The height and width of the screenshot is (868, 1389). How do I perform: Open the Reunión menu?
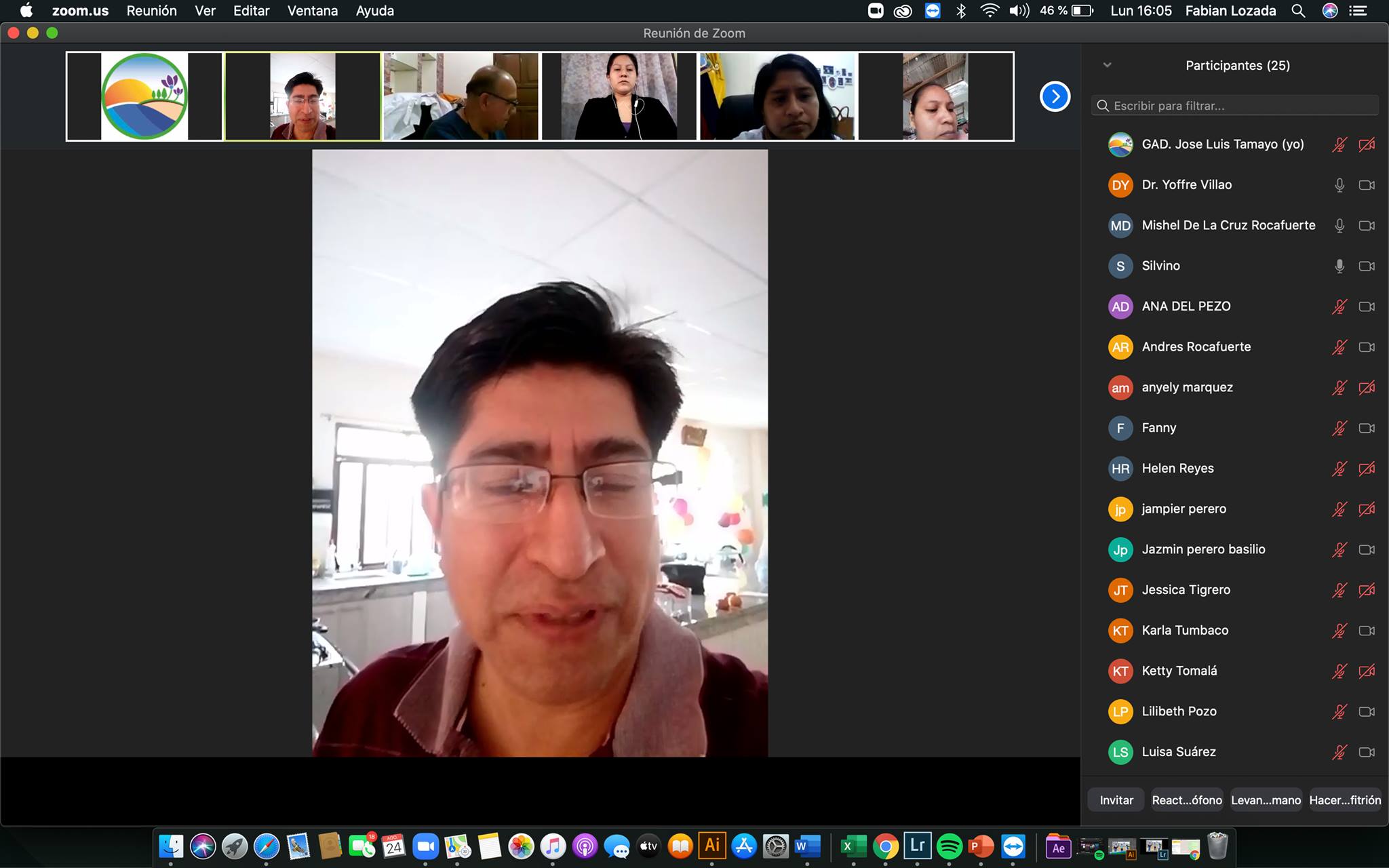[151, 11]
